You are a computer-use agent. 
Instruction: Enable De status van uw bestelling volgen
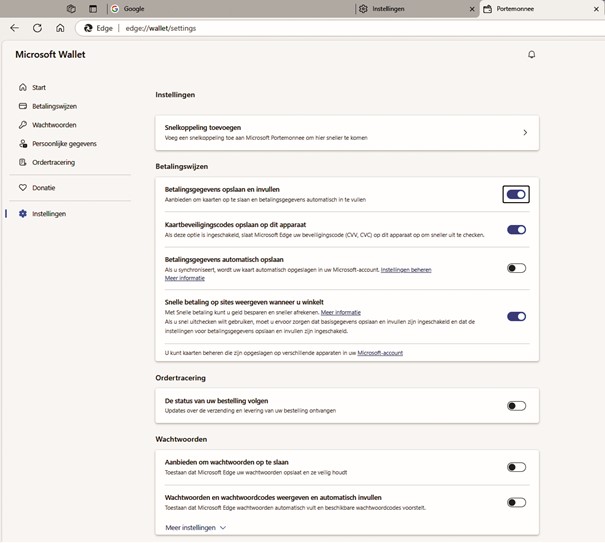coord(516,406)
